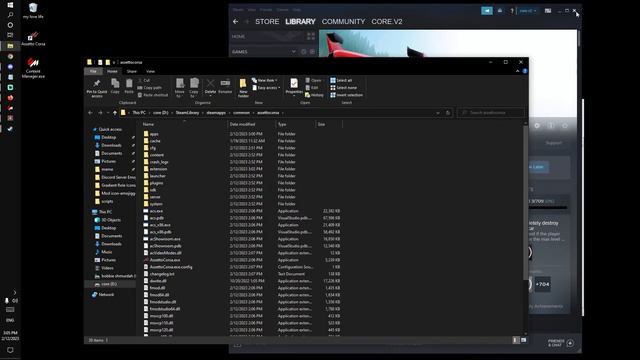Screen dimensions: 640x360
Task: Click Steam notifications bell icon
Action: (x=500, y=11)
